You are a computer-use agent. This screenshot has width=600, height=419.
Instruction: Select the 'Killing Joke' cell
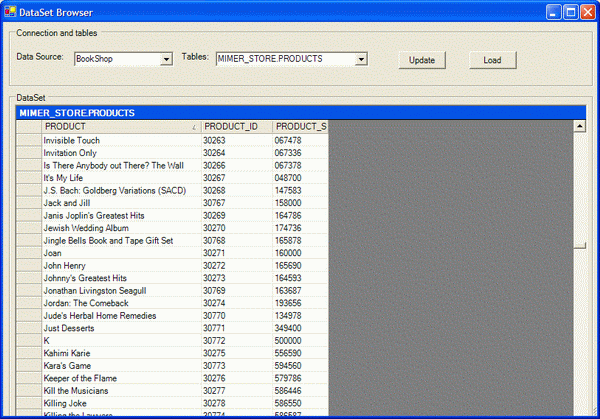tap(121, 403)
